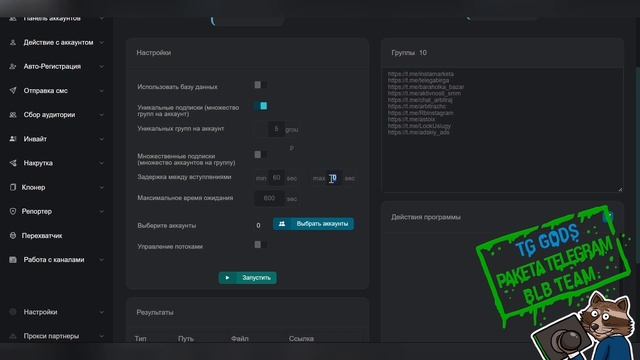This screenshot has width=640, height=360.
Task: Click inside the Группы links text area
Action: pyautogui.click(x=502, y=130)
